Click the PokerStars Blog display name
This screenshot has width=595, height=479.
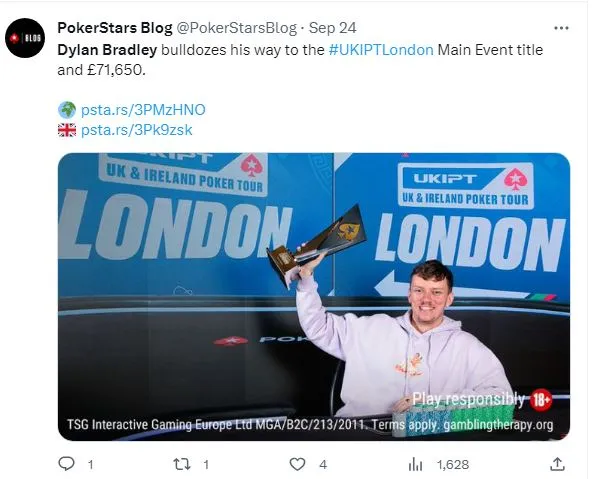coord(115,28)
